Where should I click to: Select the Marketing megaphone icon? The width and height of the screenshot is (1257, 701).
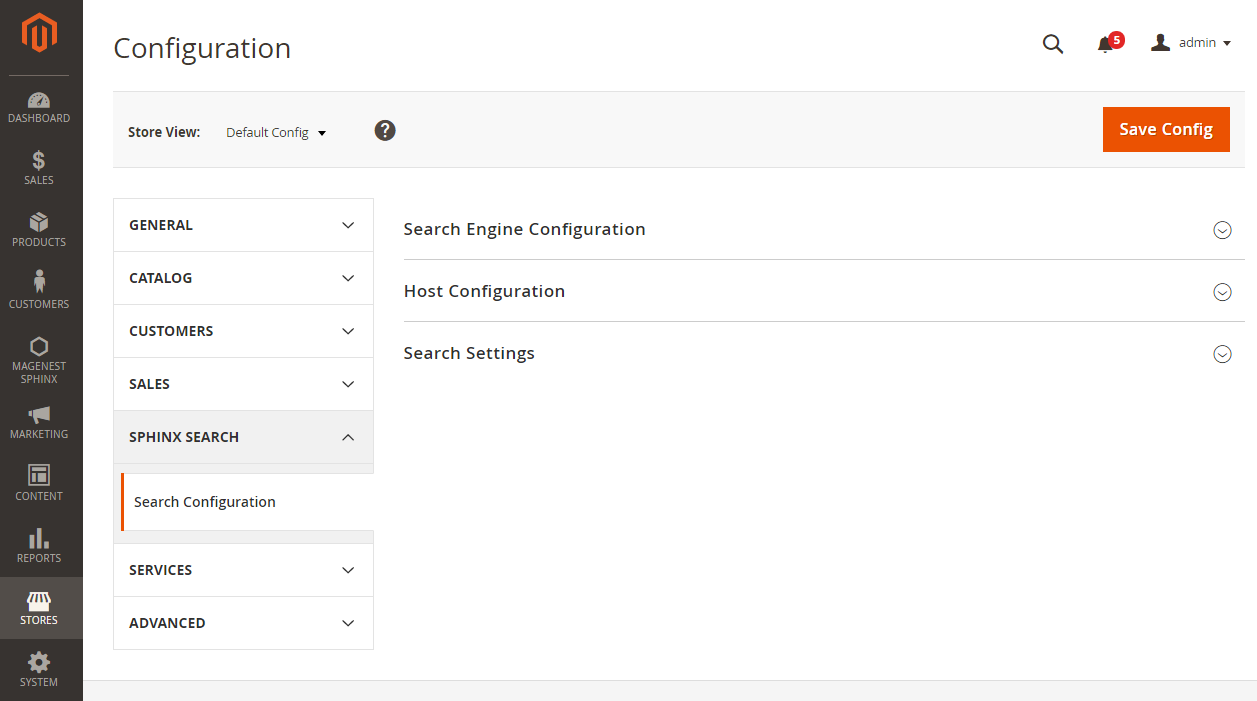[x=40, y=422]
